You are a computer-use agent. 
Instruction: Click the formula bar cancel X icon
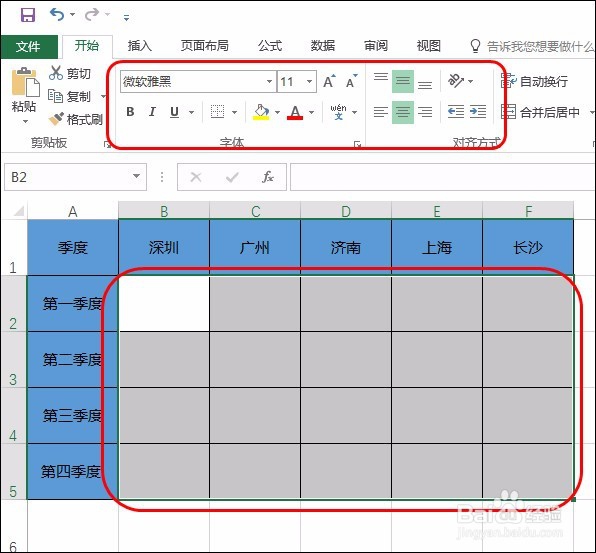pos(196,177)
